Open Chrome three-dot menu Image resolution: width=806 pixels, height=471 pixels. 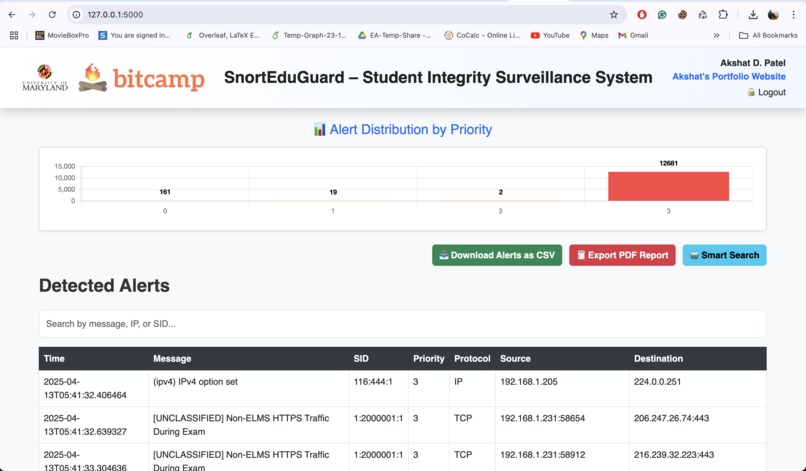coord(793,14)
